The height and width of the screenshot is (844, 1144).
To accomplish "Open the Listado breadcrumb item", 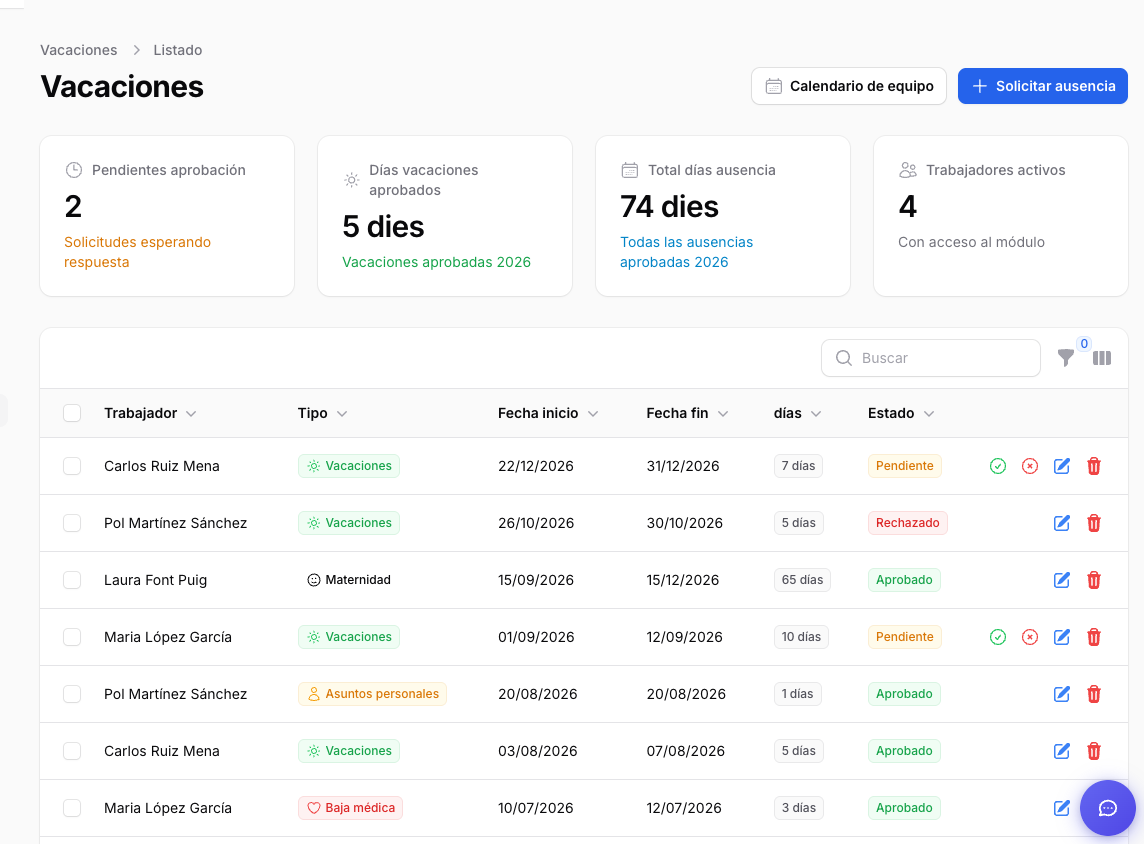I will pyautogui.click(x=177, y=50).
